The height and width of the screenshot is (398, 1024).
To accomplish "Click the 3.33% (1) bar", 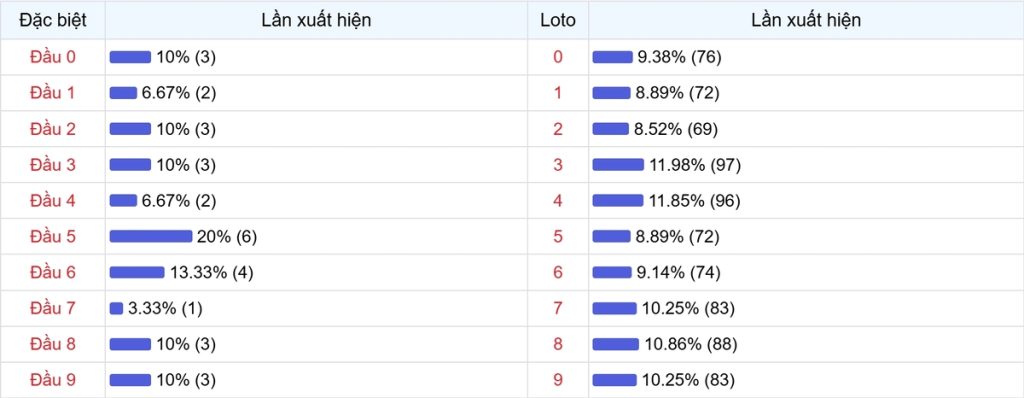I will click(x=116, y=308).
